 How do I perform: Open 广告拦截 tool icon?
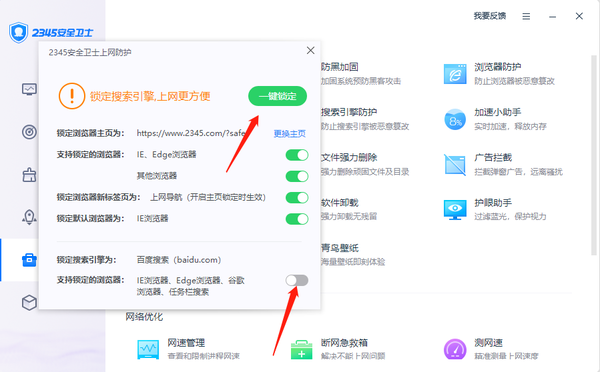pyautogui.click(x=455, y=165)
